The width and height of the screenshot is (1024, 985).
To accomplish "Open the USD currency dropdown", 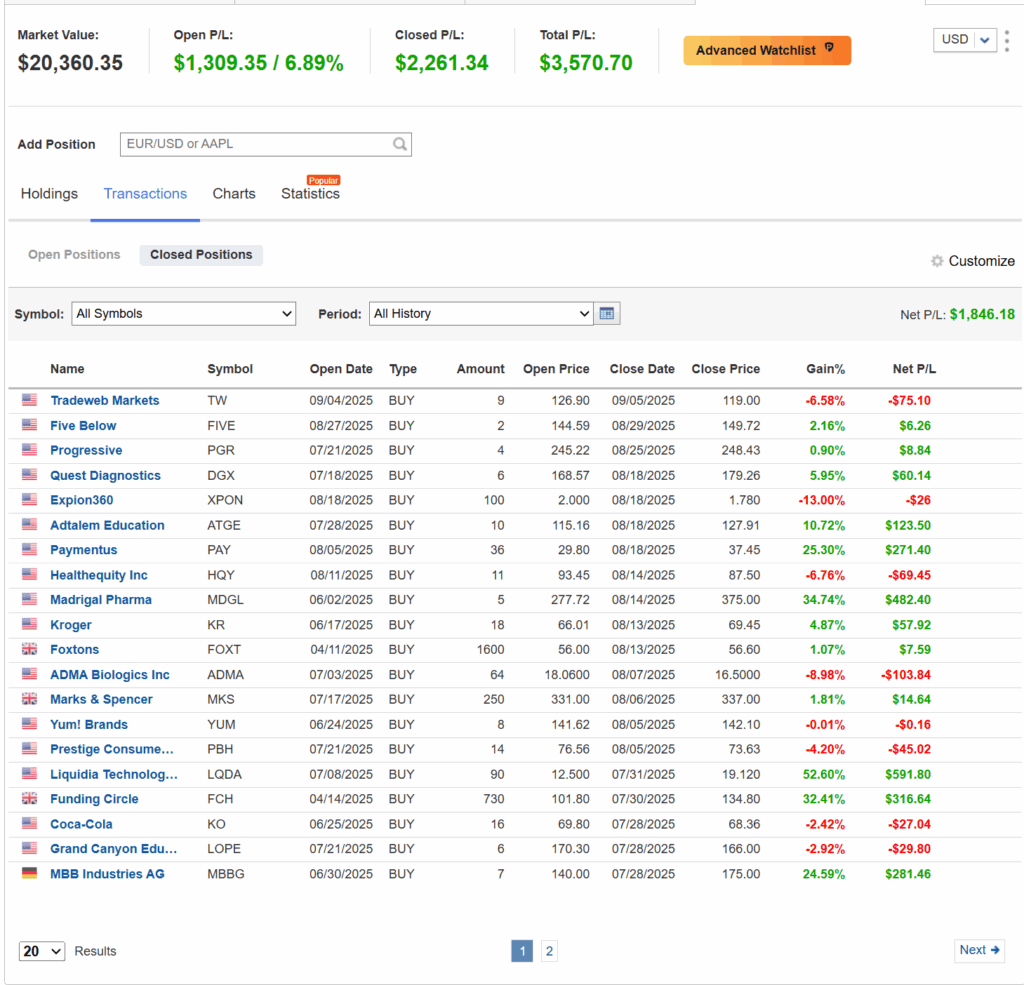I will click(x=965, y=40).
